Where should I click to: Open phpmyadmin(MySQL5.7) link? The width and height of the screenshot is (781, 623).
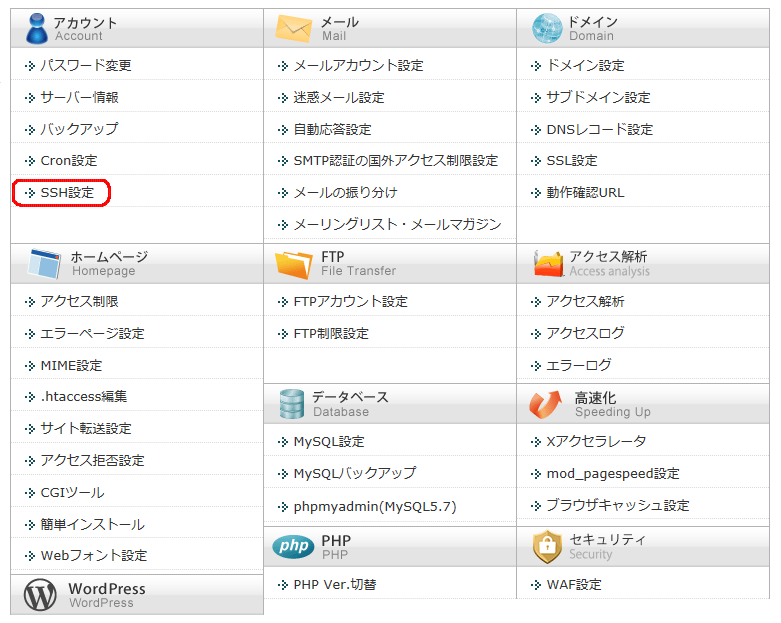[375, 506]
